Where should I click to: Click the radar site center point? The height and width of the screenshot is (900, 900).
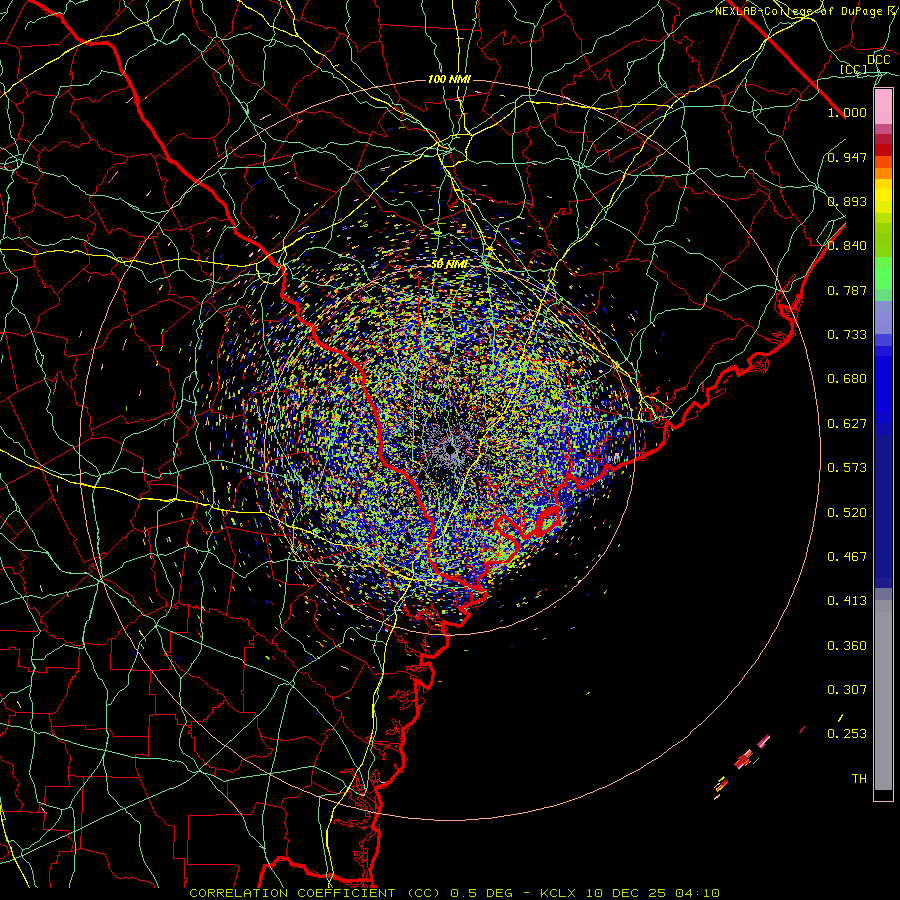point(451,450)
